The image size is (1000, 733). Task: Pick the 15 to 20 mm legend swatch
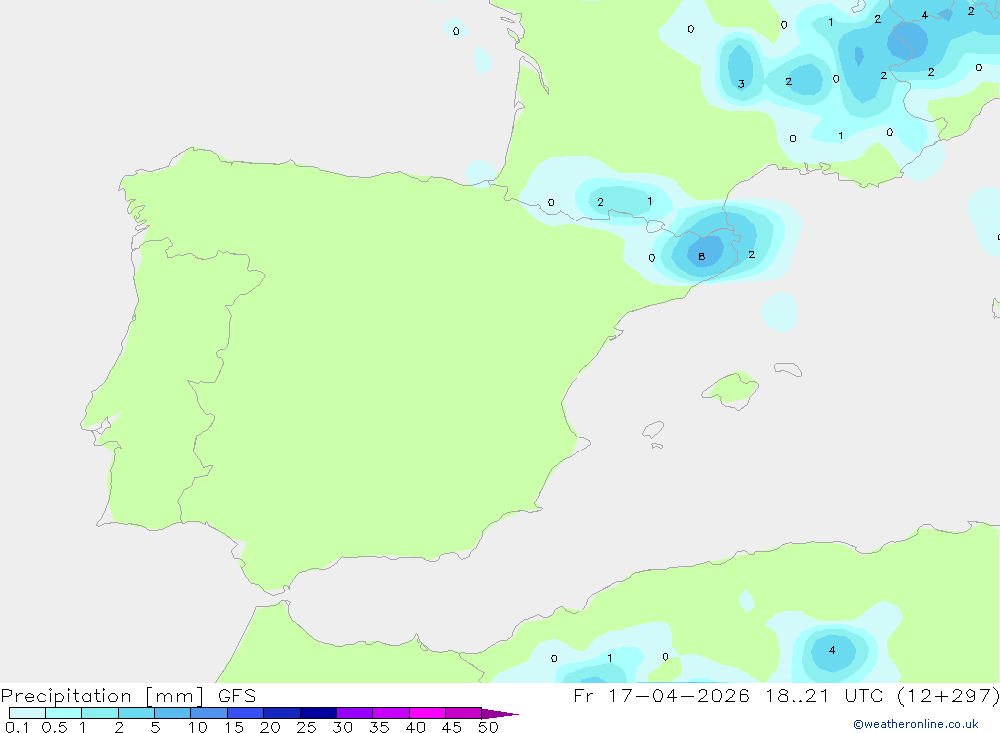(246, 713)
